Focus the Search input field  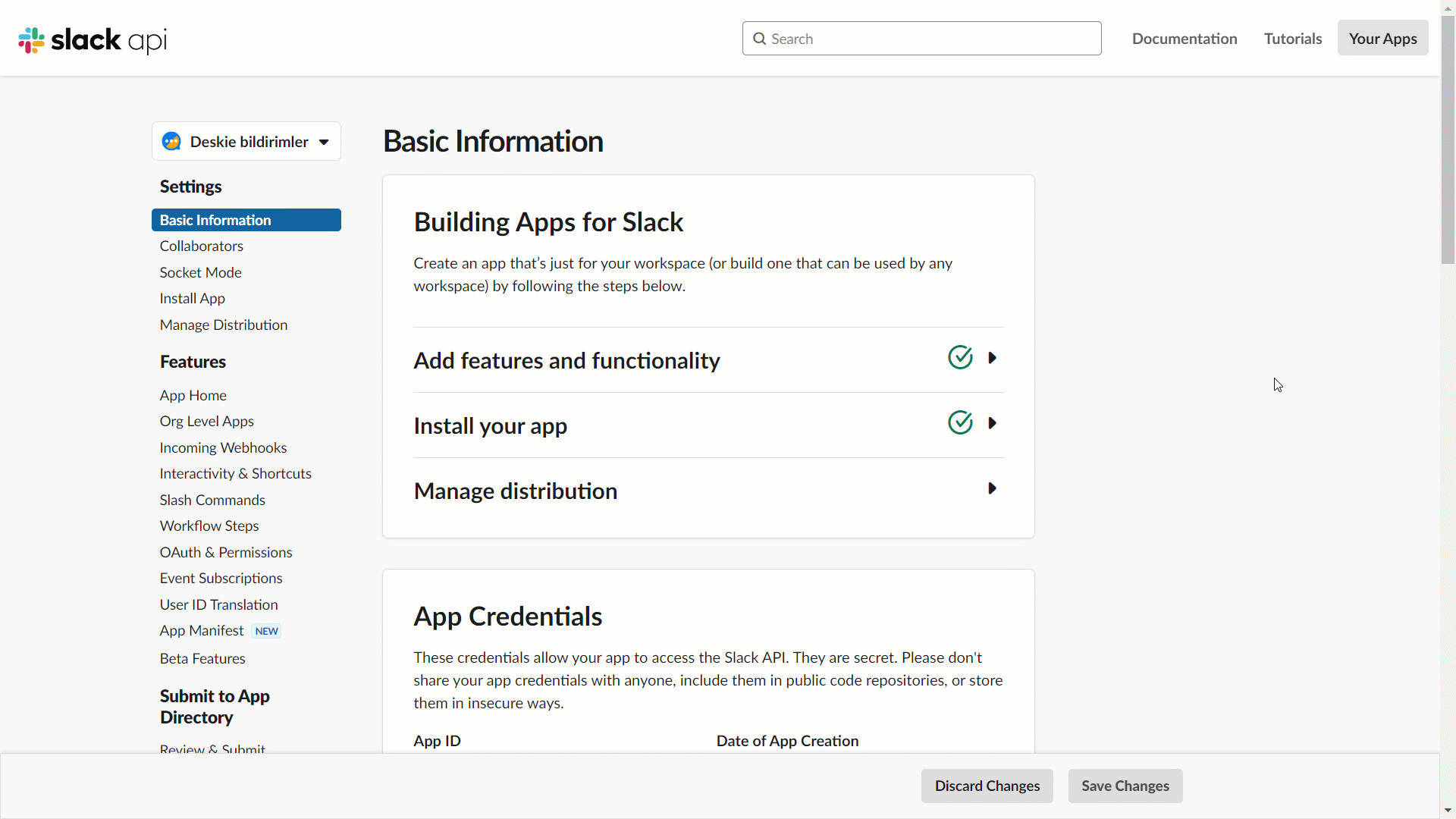[933, 39]
